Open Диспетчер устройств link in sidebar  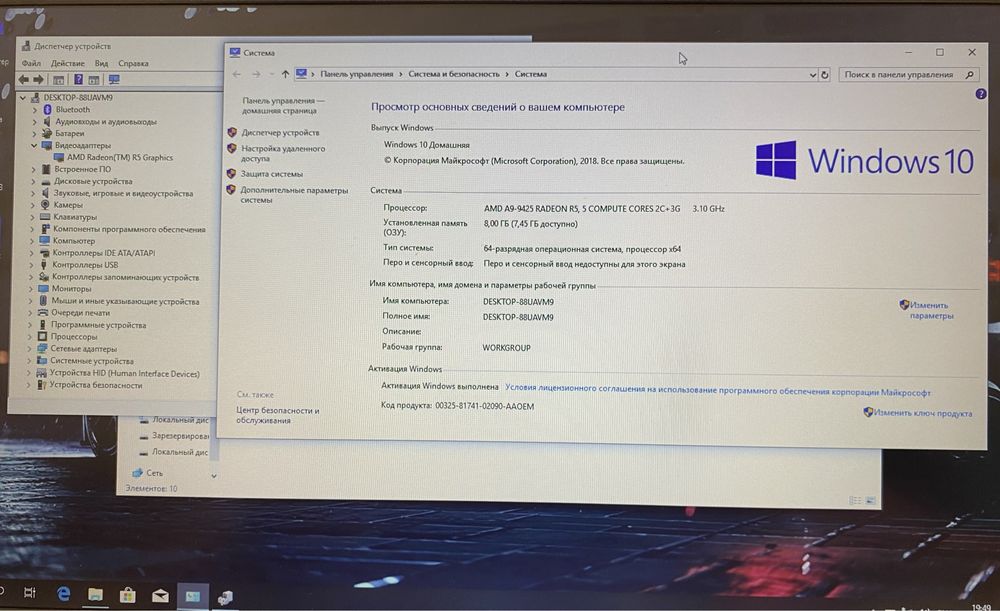pyautogui.click(x=280, y=133)
